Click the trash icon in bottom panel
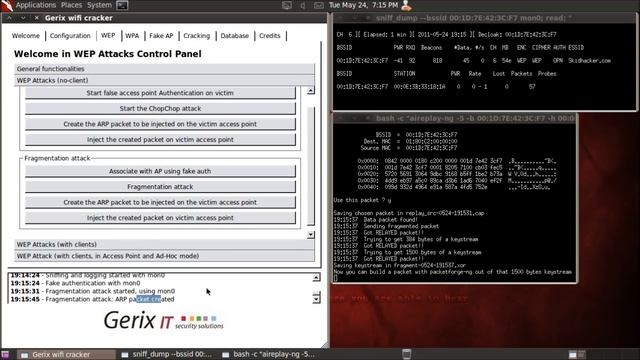 tap(407, 354)
